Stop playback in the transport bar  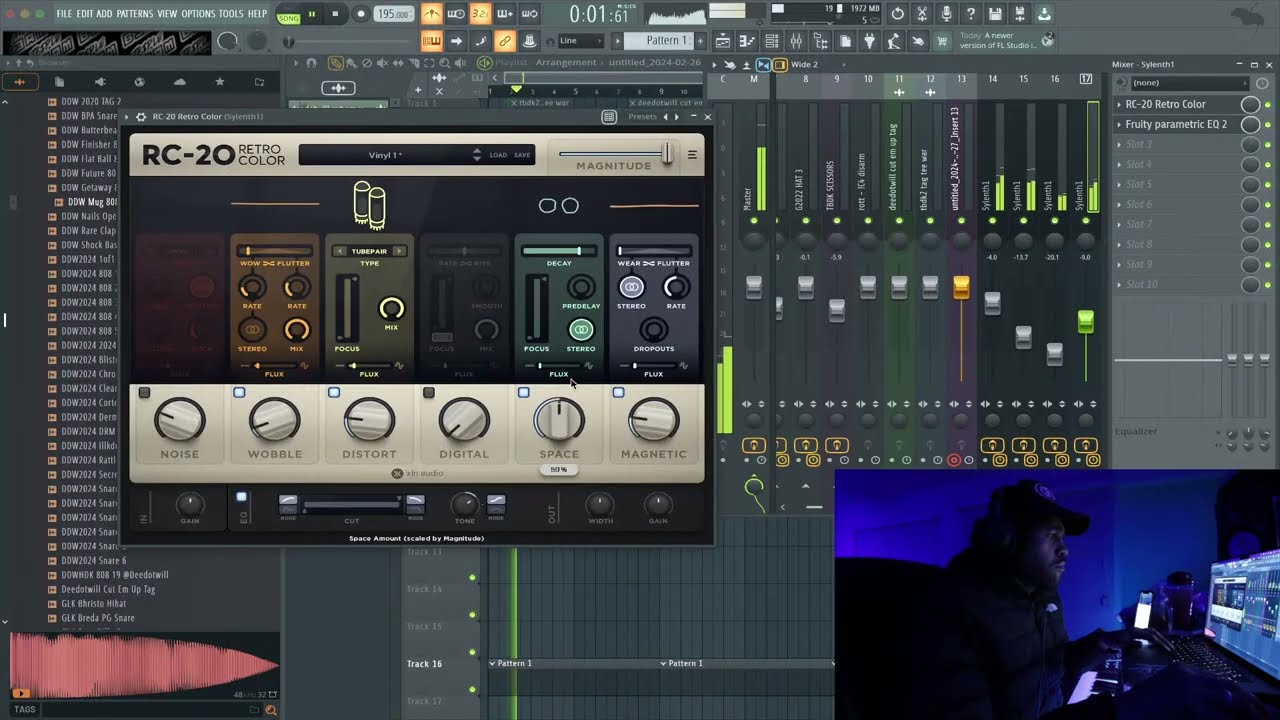coord(335,14)
